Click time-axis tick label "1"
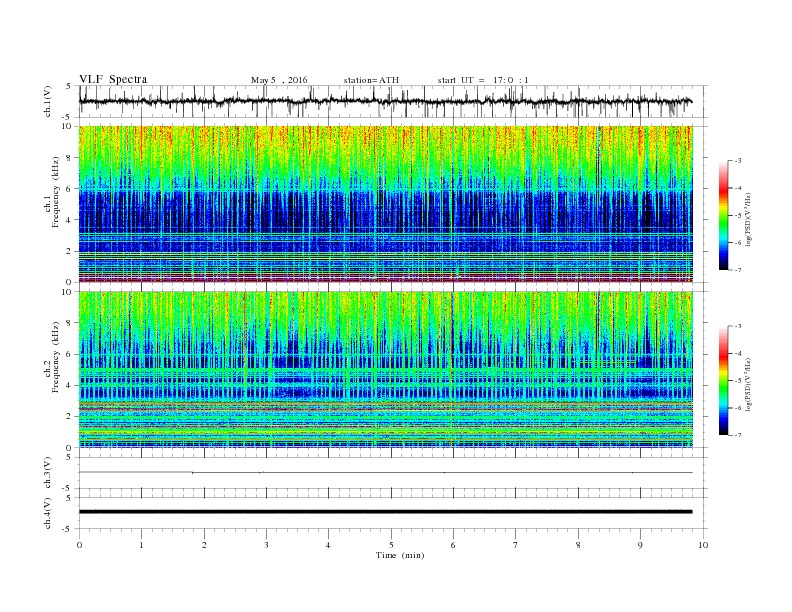 (141, 545)
